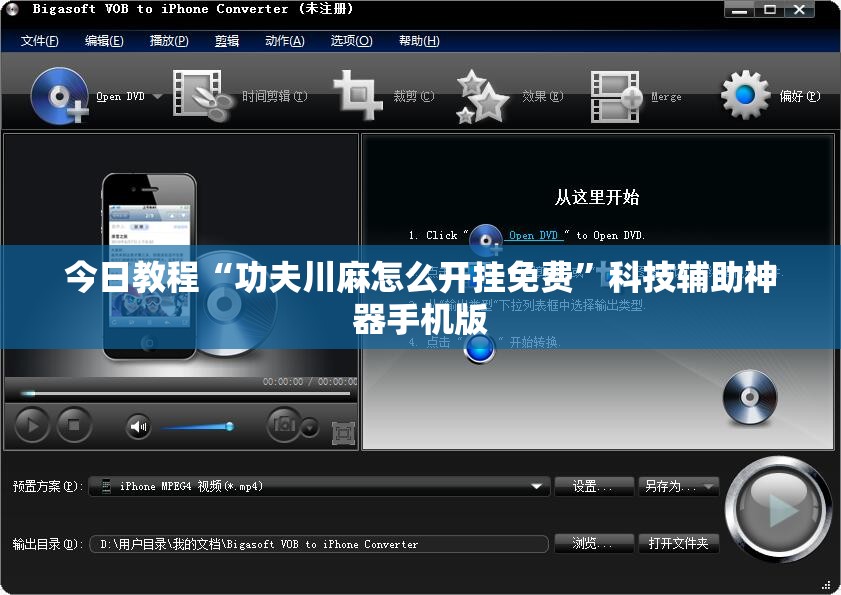Maximize the converter window
The width and height of the screenshot is (841, 595).
[770, 10]
